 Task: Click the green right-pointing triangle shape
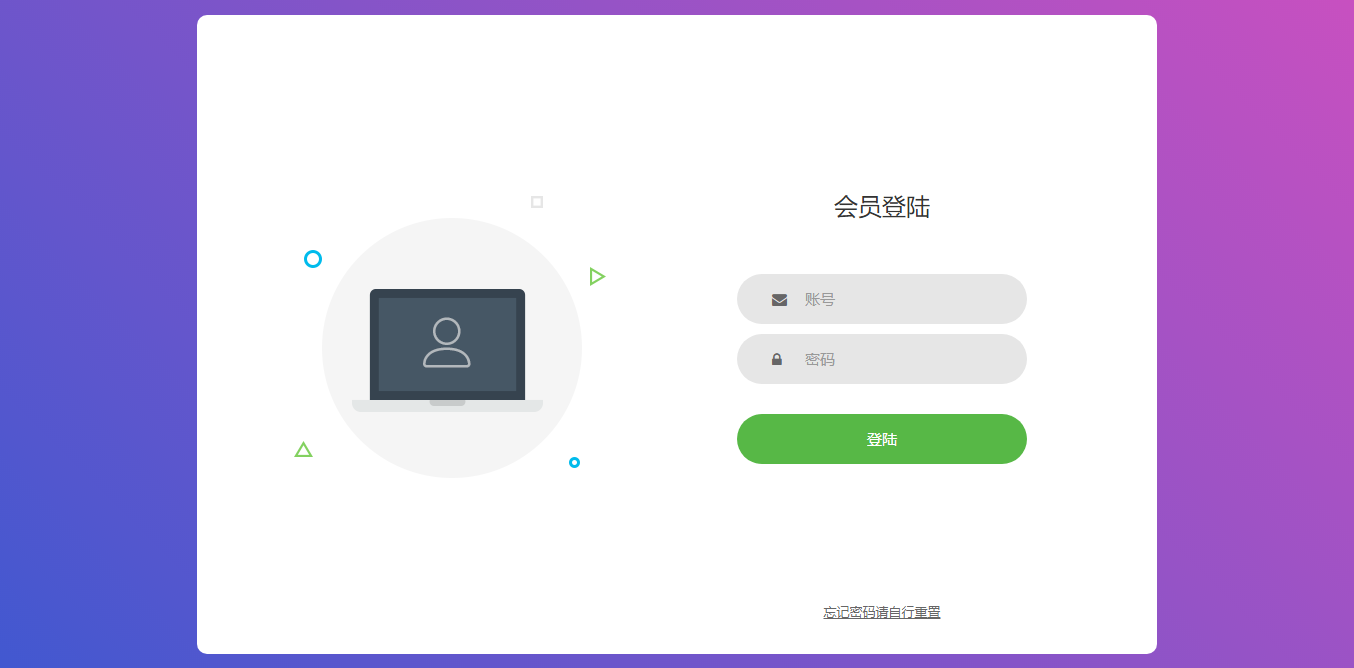pos(597,276)
